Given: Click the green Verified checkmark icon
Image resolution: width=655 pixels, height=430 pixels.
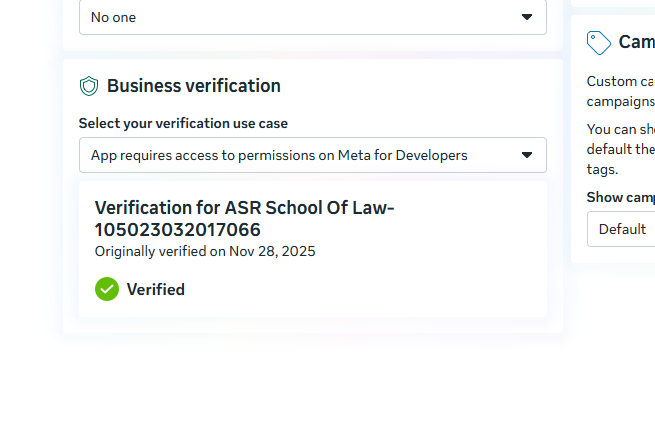Looking at the screenshot, I should pyautogui.click(x=107, y=289).
